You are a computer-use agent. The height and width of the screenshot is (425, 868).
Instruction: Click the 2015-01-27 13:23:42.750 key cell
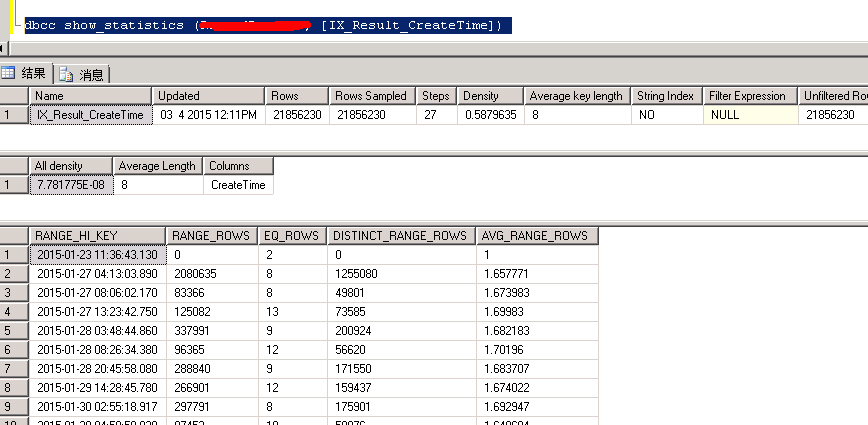click(97, 312)
